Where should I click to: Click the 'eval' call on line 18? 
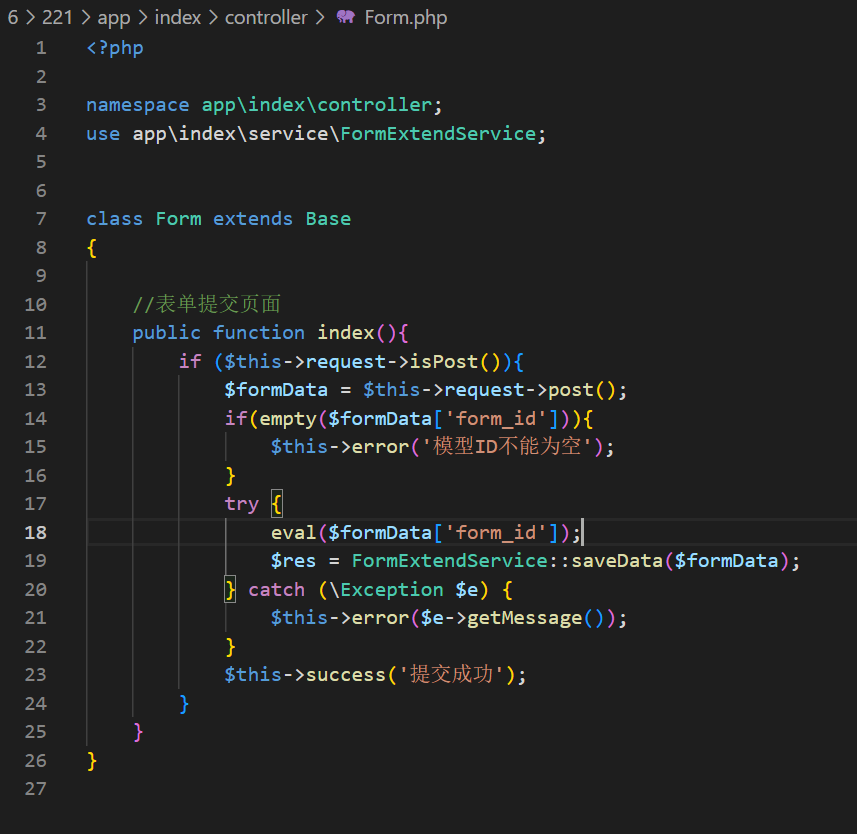click(x=294, y=532)
